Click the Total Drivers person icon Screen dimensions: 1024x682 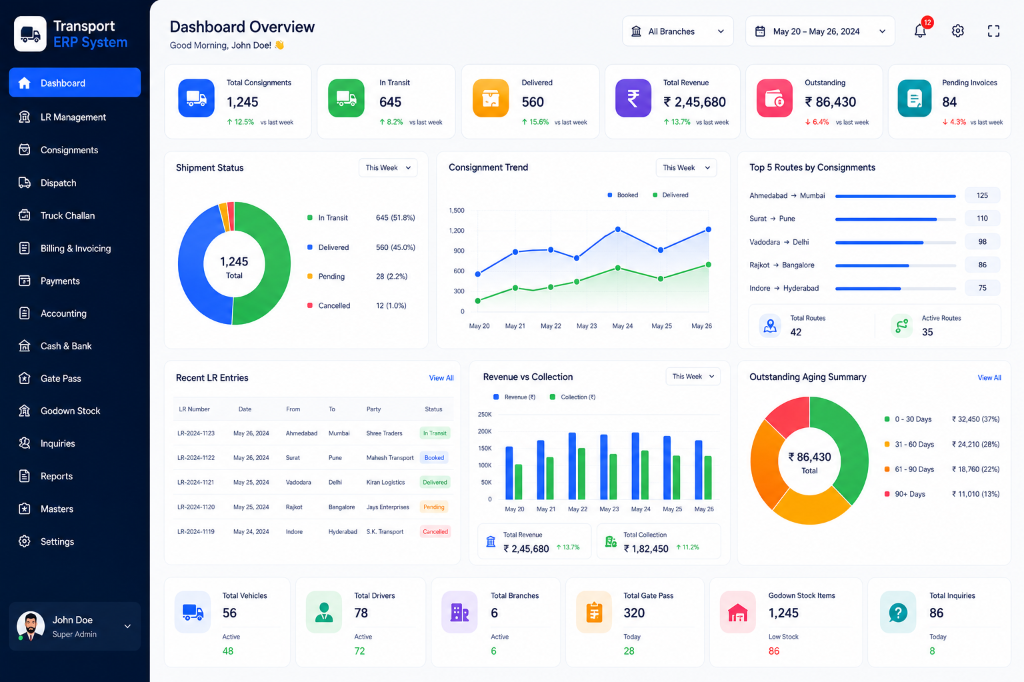pos(324,612)
